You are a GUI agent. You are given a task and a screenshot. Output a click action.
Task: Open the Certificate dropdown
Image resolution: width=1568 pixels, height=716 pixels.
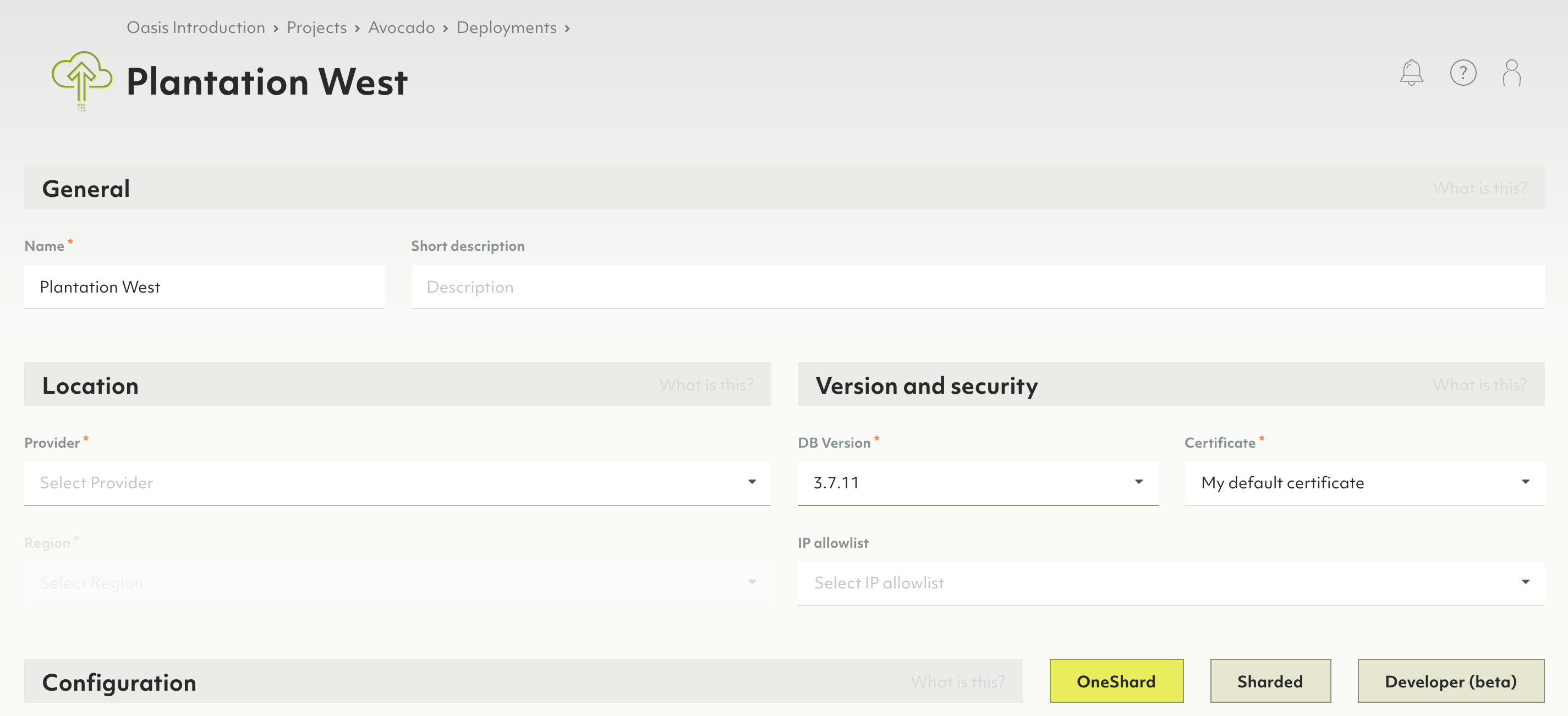1363,482
